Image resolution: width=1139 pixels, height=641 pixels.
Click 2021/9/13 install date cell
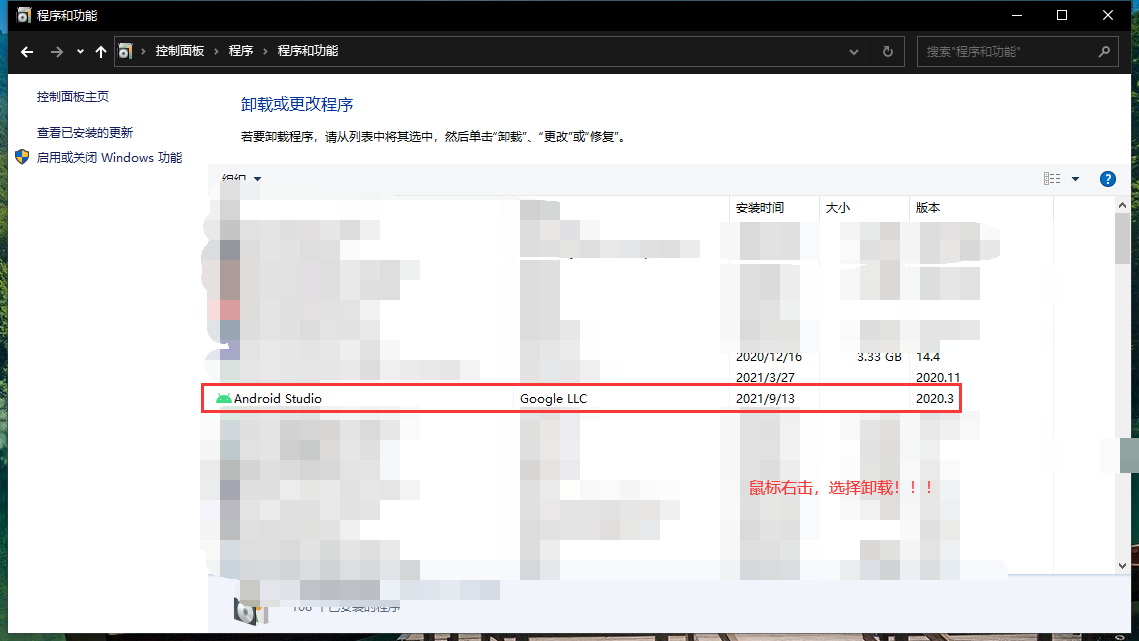765,398
